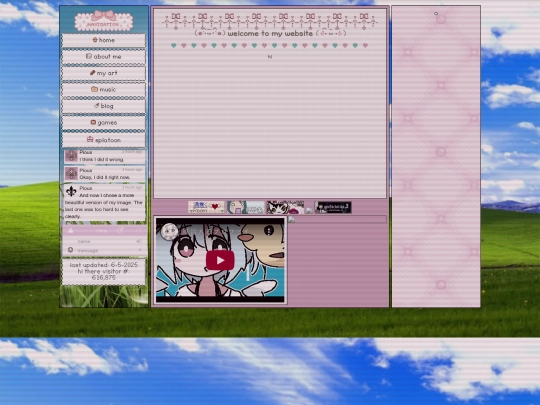Click the chat users profile icon

pos(71,231)
